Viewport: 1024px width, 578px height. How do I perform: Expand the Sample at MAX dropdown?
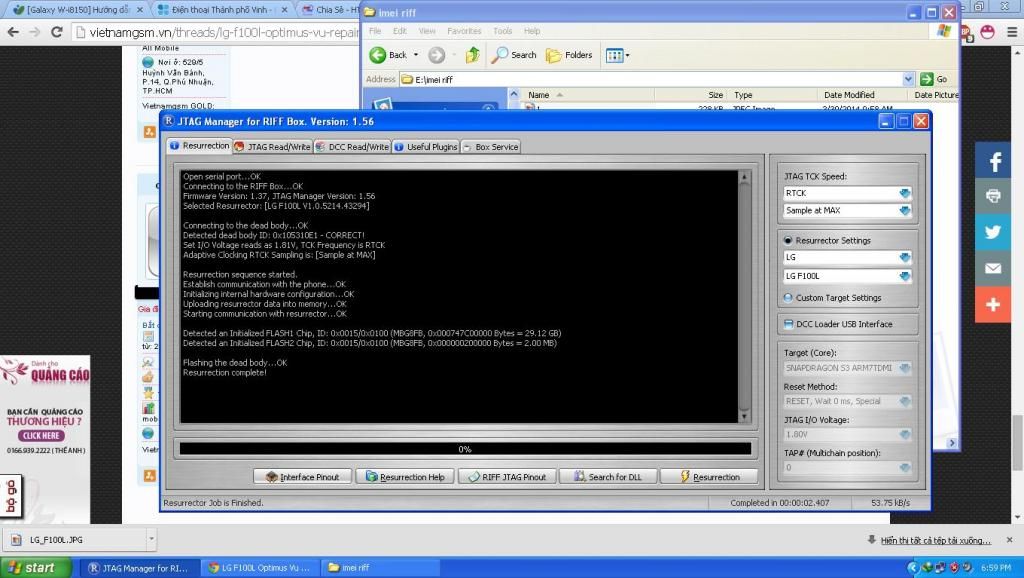tap(904, 210)
